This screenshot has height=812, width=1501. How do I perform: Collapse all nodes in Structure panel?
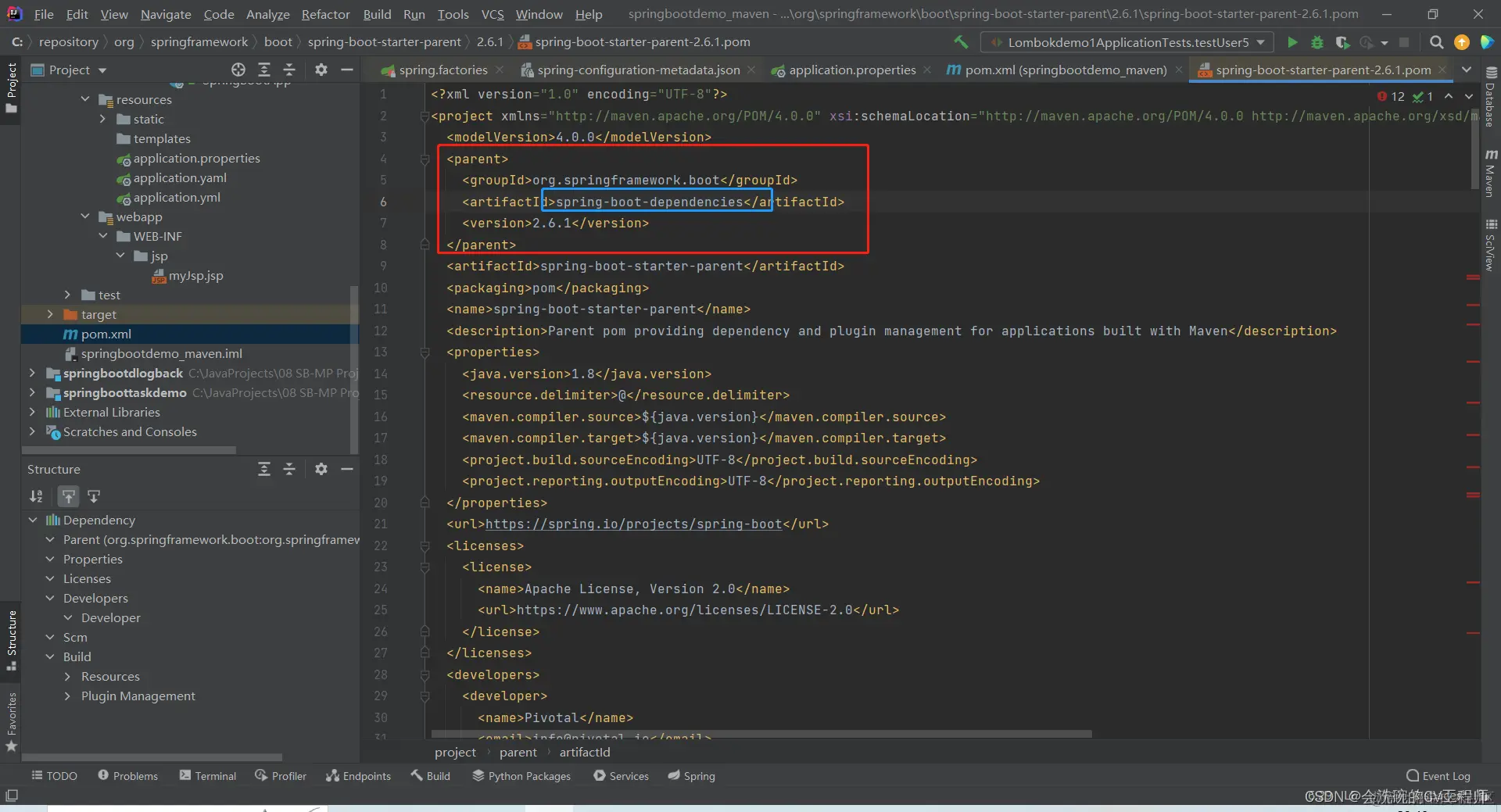pos(289,469)
